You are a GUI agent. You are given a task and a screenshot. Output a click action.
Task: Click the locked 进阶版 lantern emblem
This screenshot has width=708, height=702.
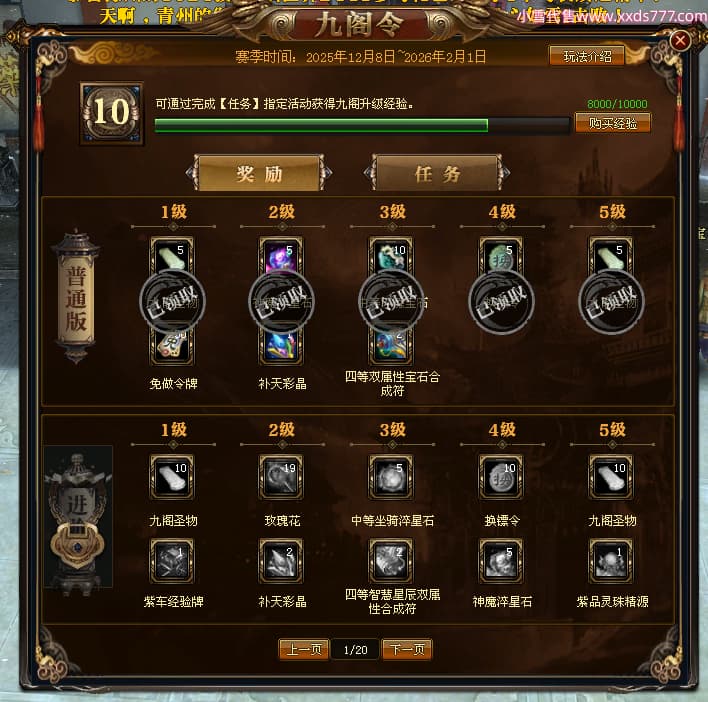click(78, 517)
